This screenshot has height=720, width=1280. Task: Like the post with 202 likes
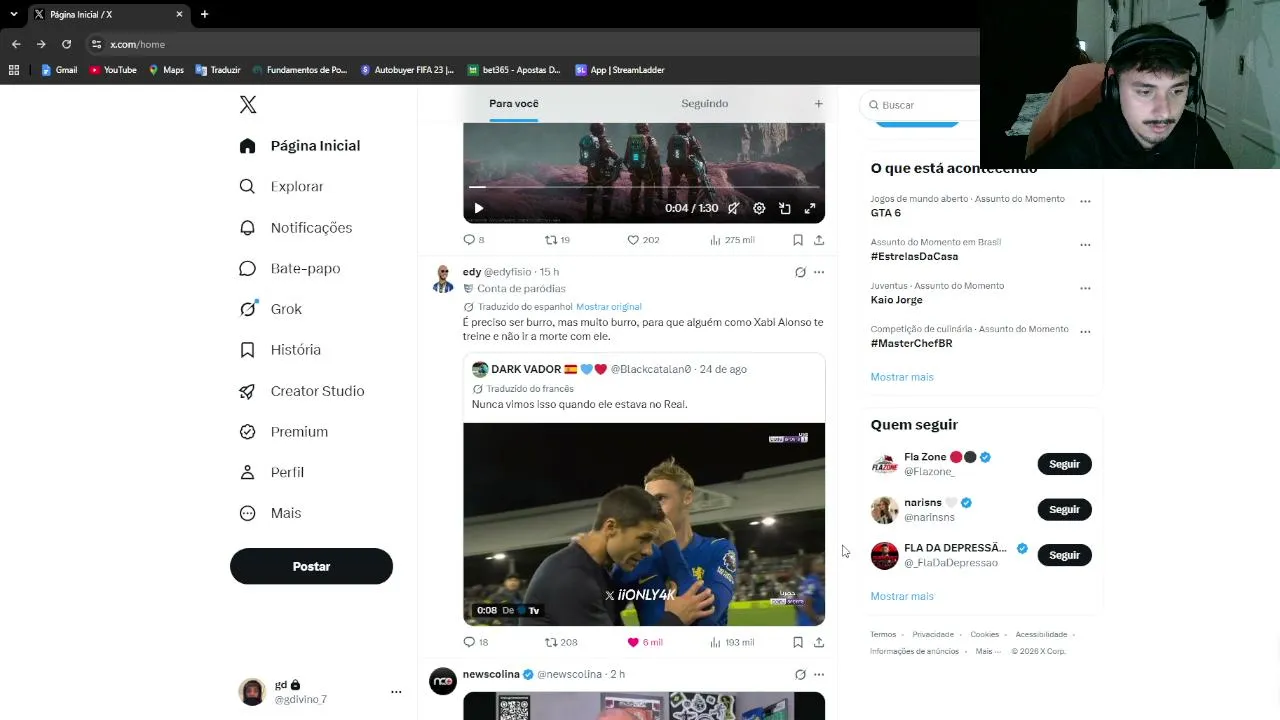tap(643, 240)
